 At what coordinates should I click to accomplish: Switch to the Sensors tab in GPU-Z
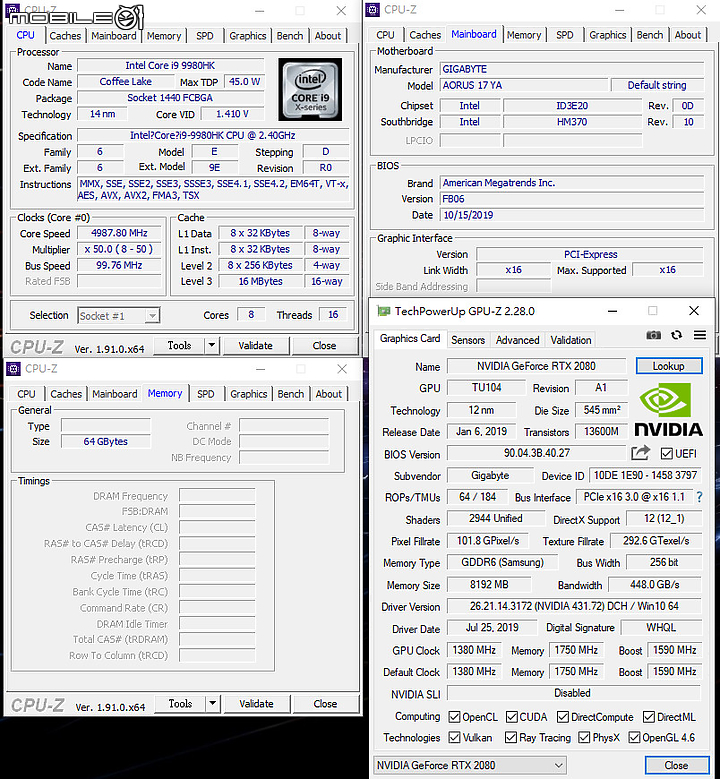468,340
